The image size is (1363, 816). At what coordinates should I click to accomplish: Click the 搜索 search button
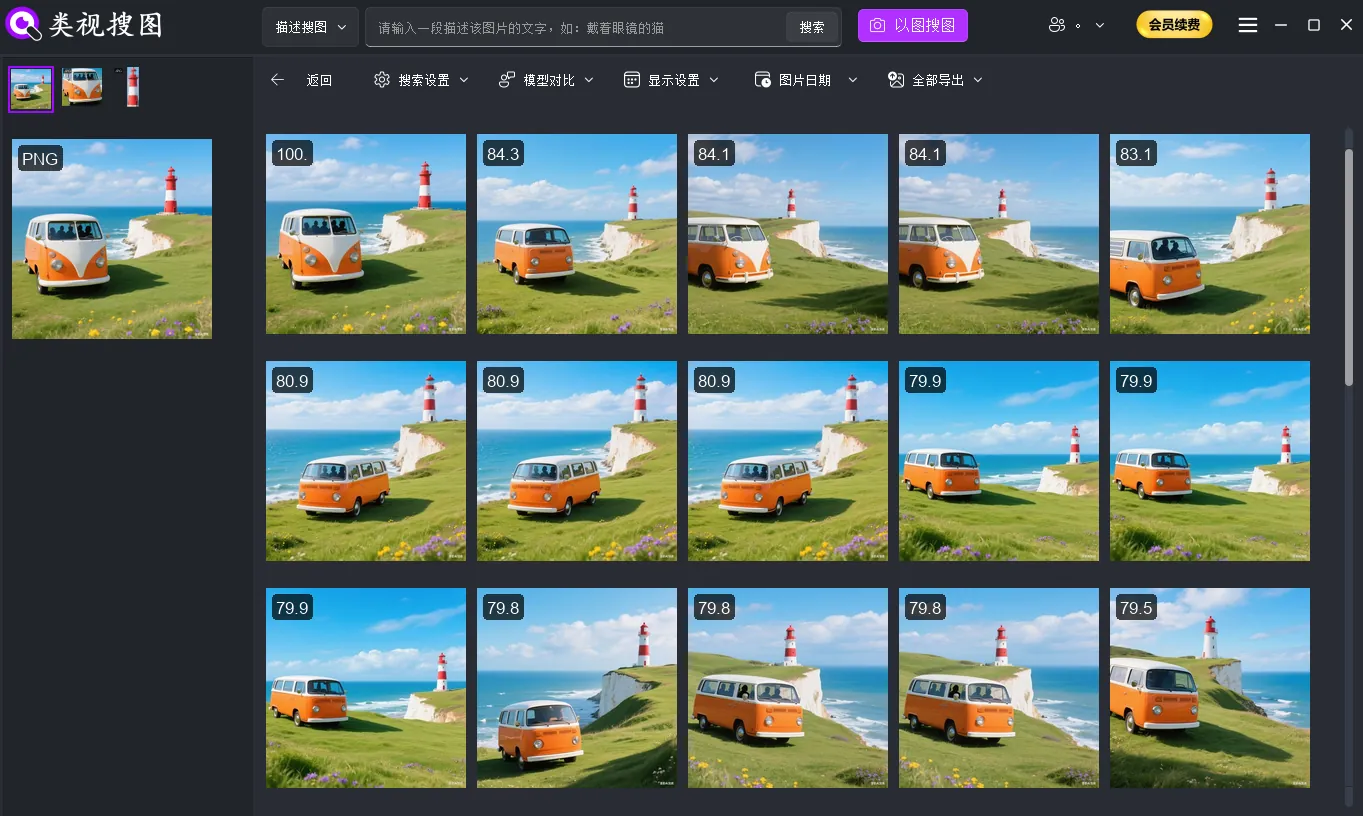coord(811,27)
